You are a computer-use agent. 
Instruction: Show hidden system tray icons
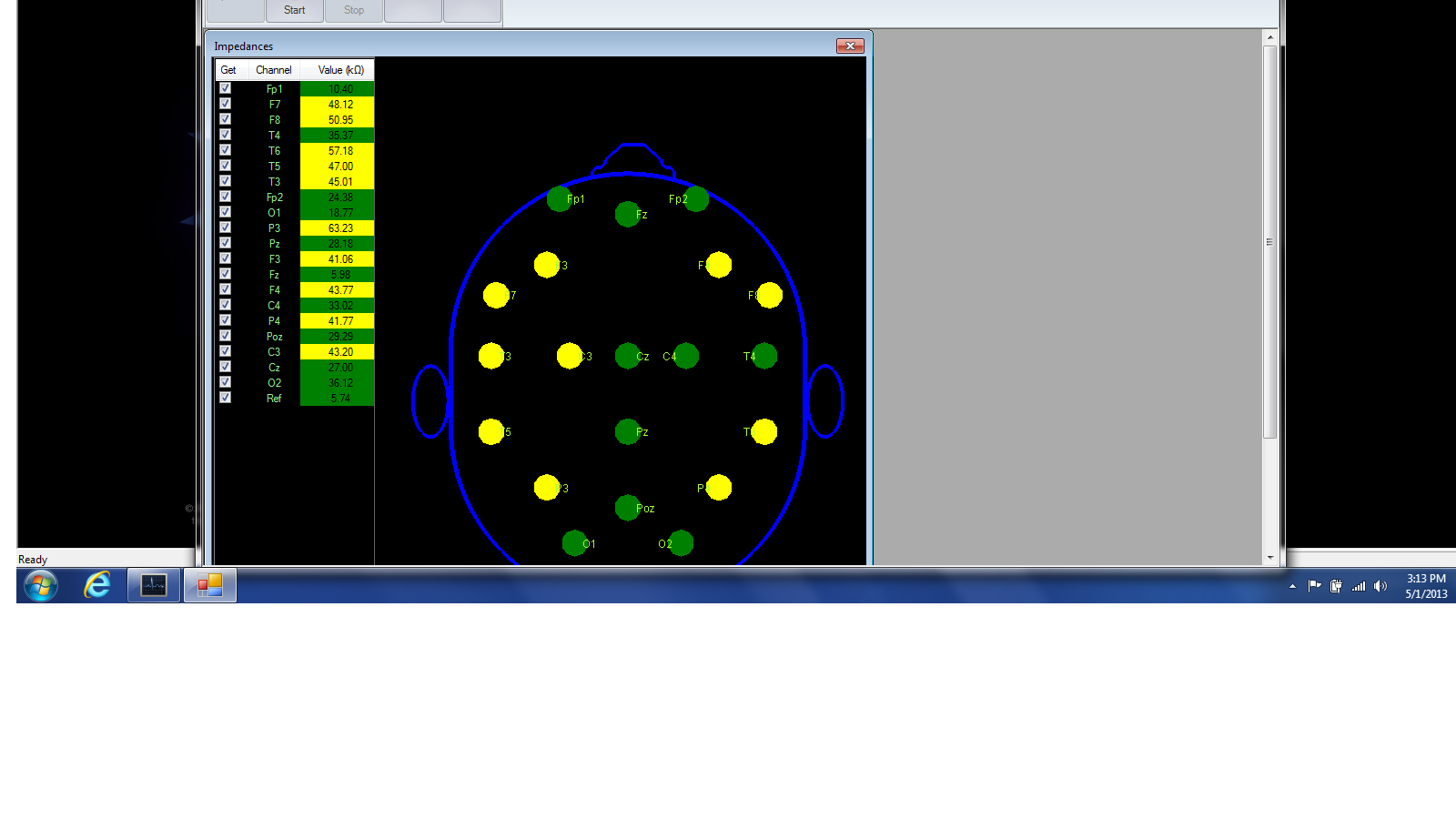pos(1292,586)
